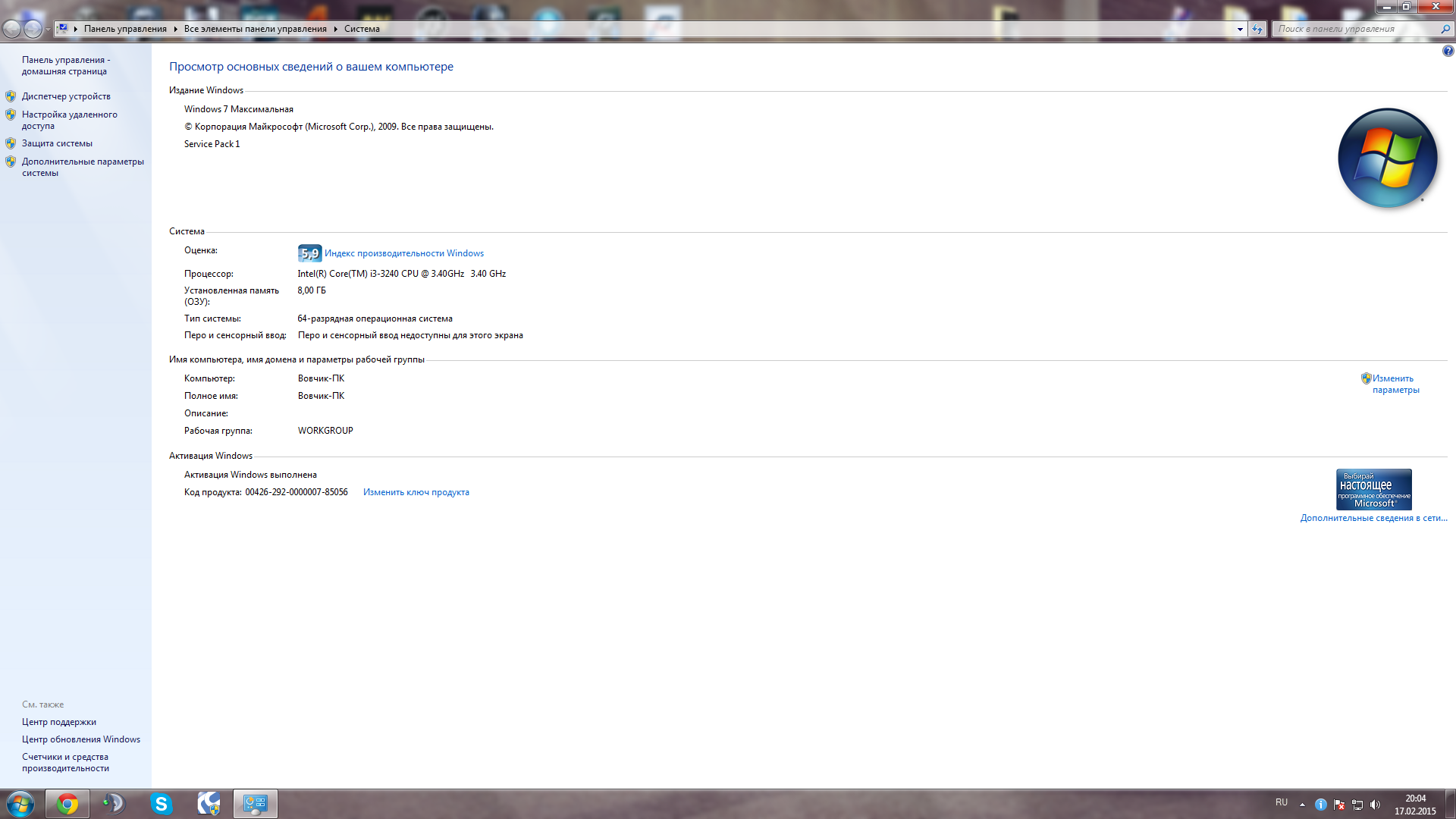
Task: Open 'Индекс производительности Windows' link
Action: coord(404,253)
